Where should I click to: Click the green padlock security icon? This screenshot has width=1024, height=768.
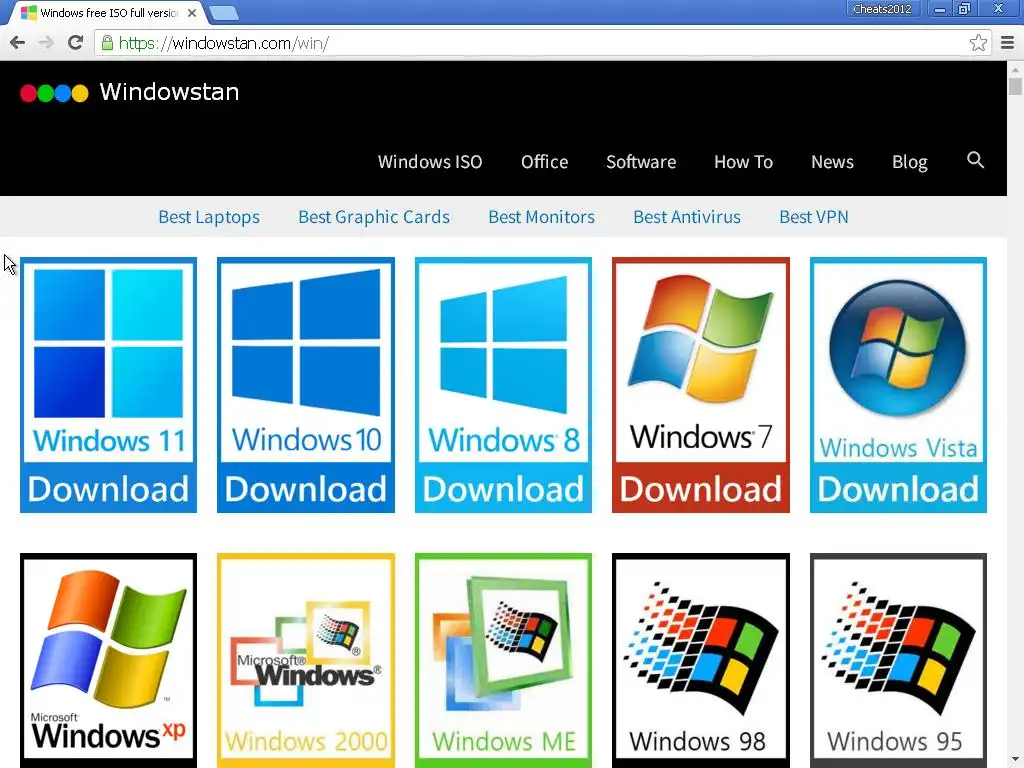(107, 43)
